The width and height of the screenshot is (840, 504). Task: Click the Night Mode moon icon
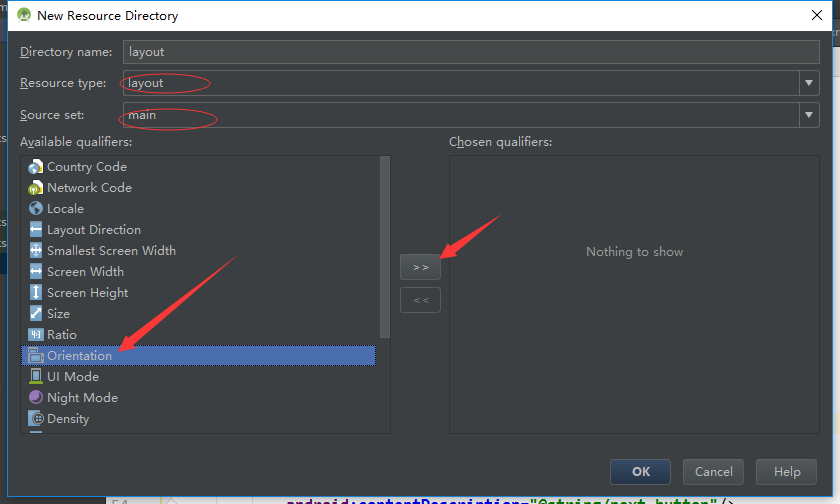35,397
